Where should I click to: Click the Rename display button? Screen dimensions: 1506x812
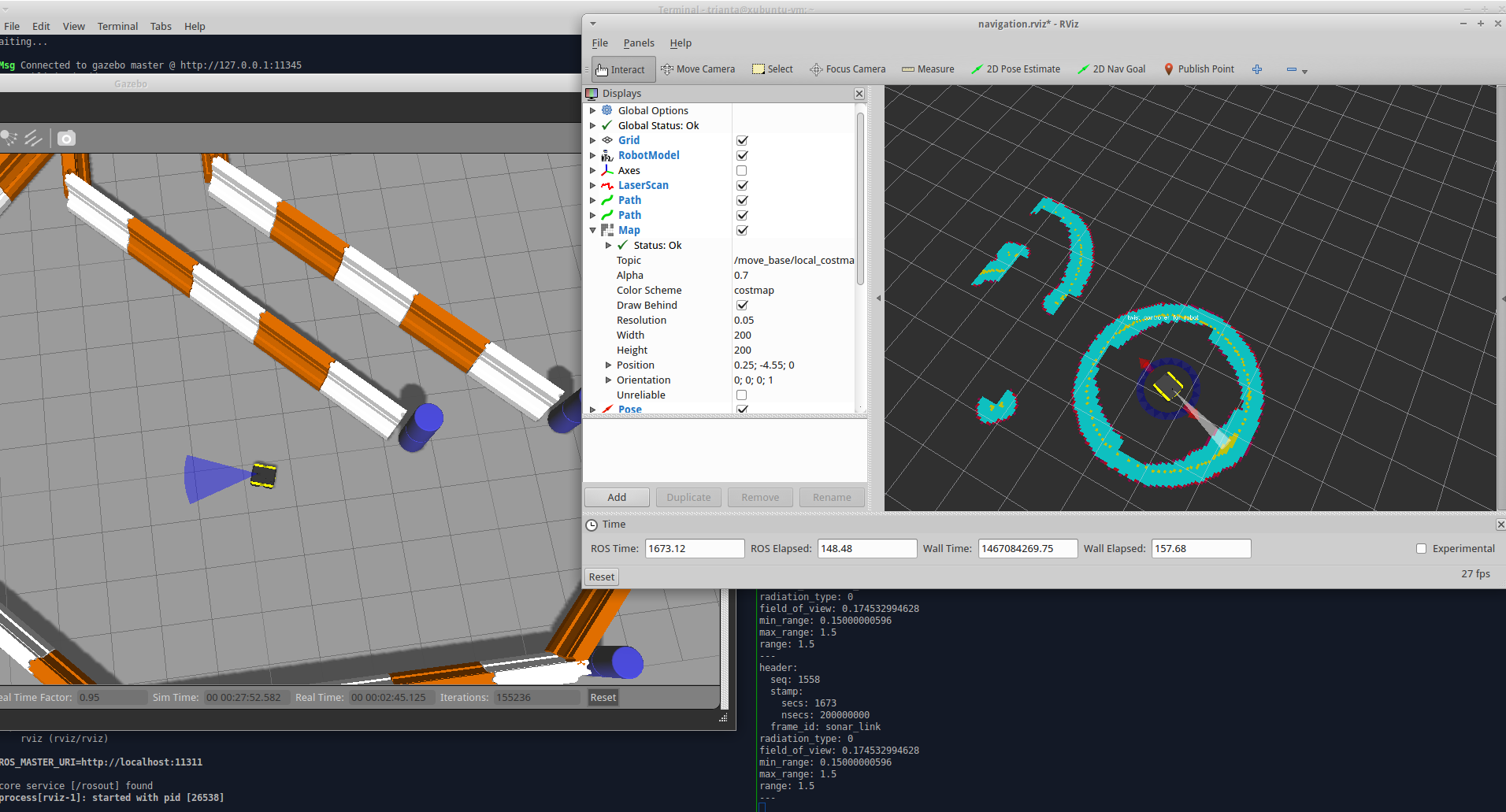(832, 497)
